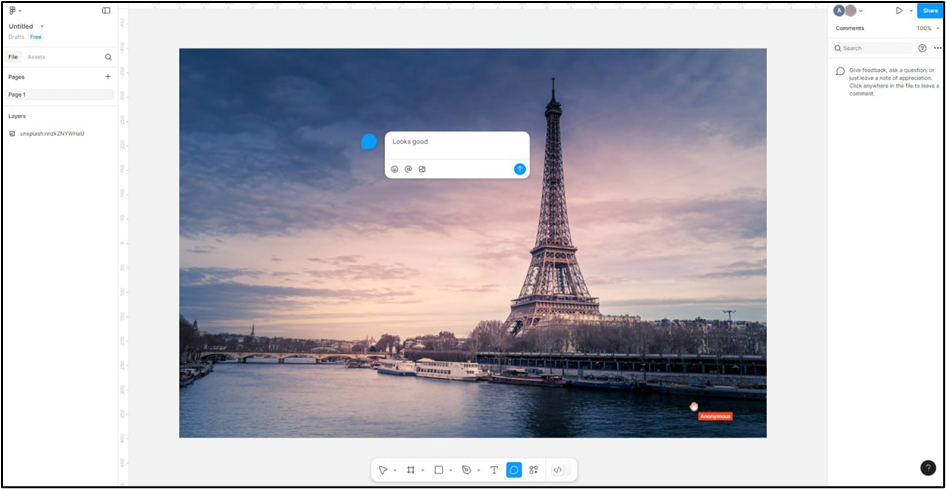Click the Free plan badge

click(36, 37)
